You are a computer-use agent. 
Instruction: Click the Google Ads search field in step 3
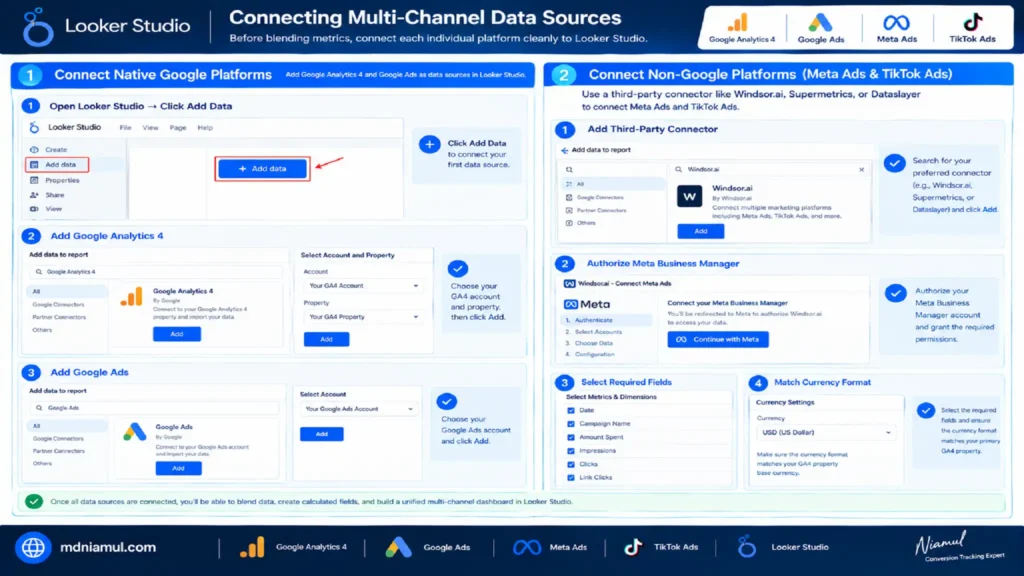154,408
